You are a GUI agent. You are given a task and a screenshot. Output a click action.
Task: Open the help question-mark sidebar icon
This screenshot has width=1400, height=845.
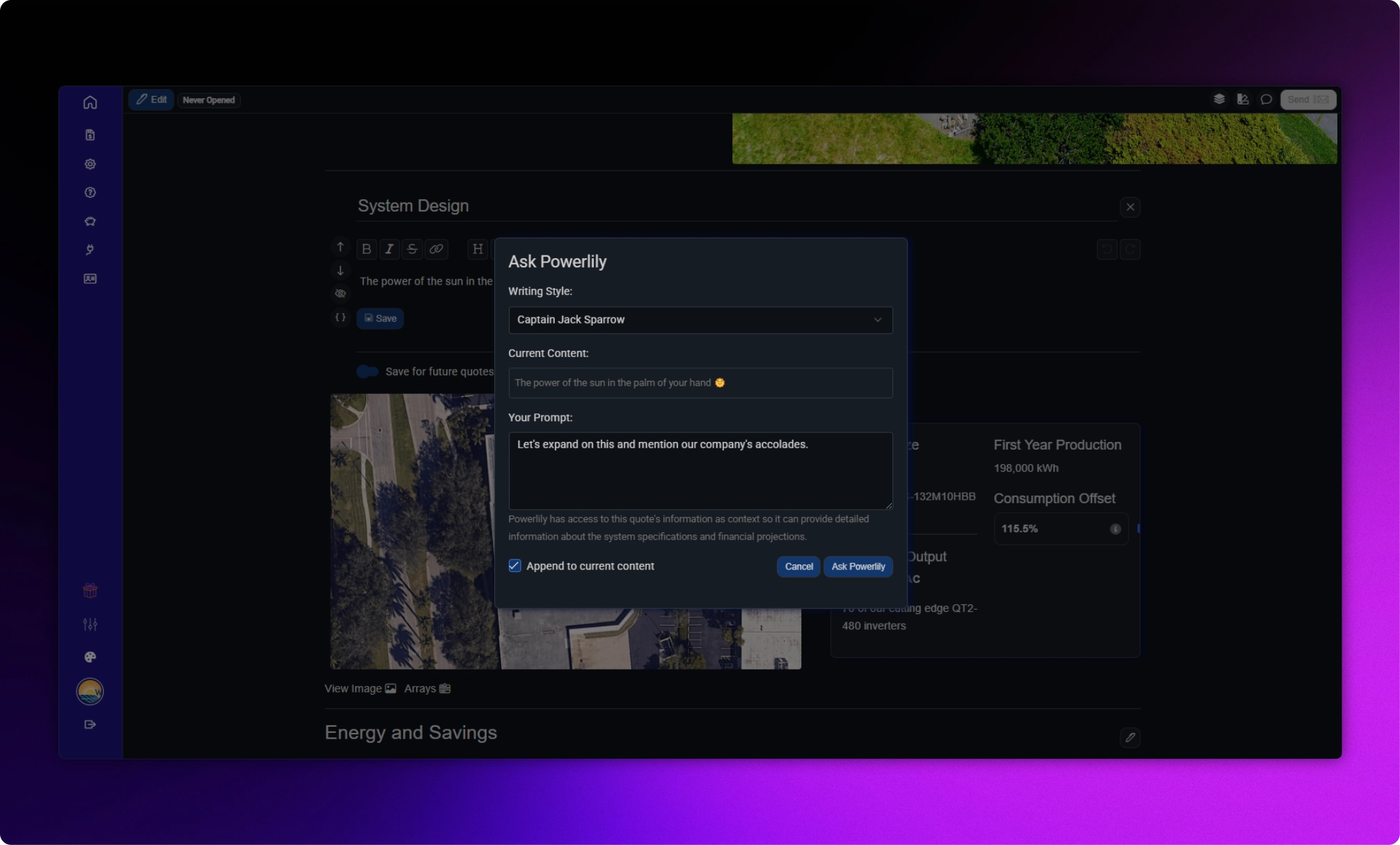90,193
